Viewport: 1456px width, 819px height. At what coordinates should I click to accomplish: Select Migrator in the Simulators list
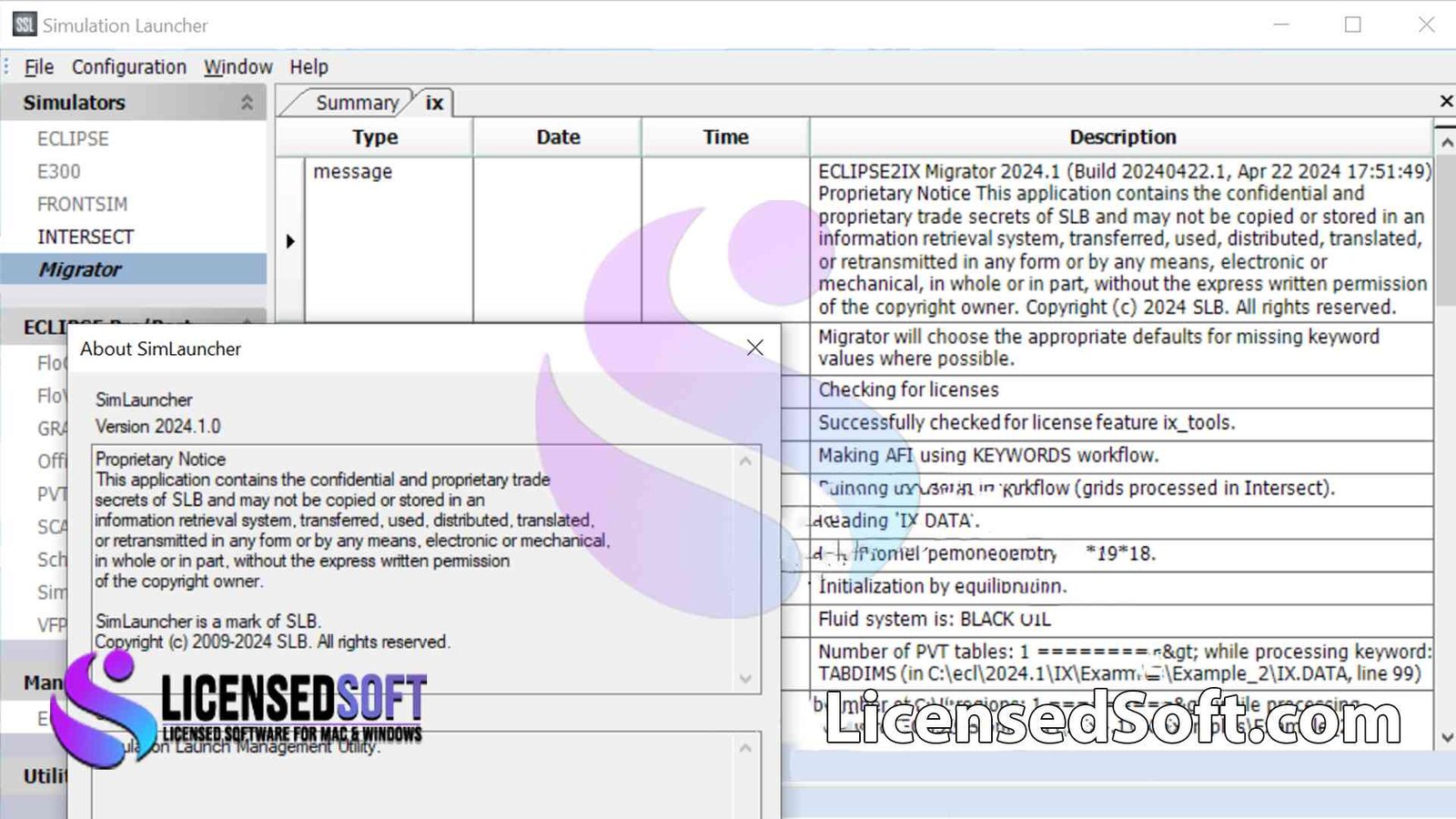[134, 269]
